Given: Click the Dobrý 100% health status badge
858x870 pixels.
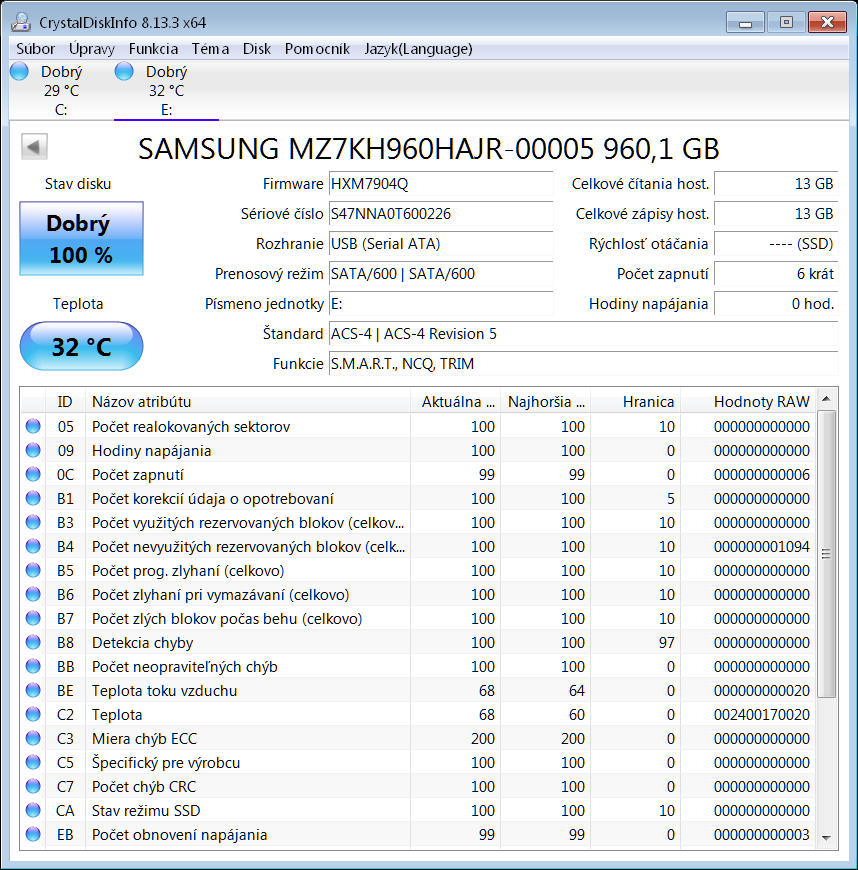Looking at the screenshot, I should (x=80, y=238).
